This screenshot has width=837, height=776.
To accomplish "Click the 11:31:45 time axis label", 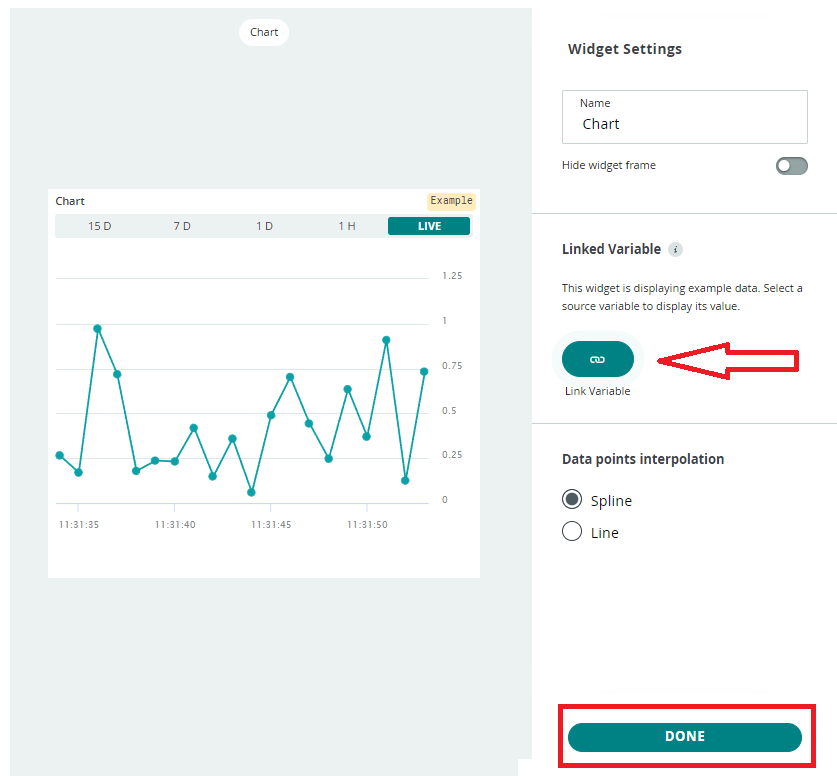I will (x=271, y=525).
